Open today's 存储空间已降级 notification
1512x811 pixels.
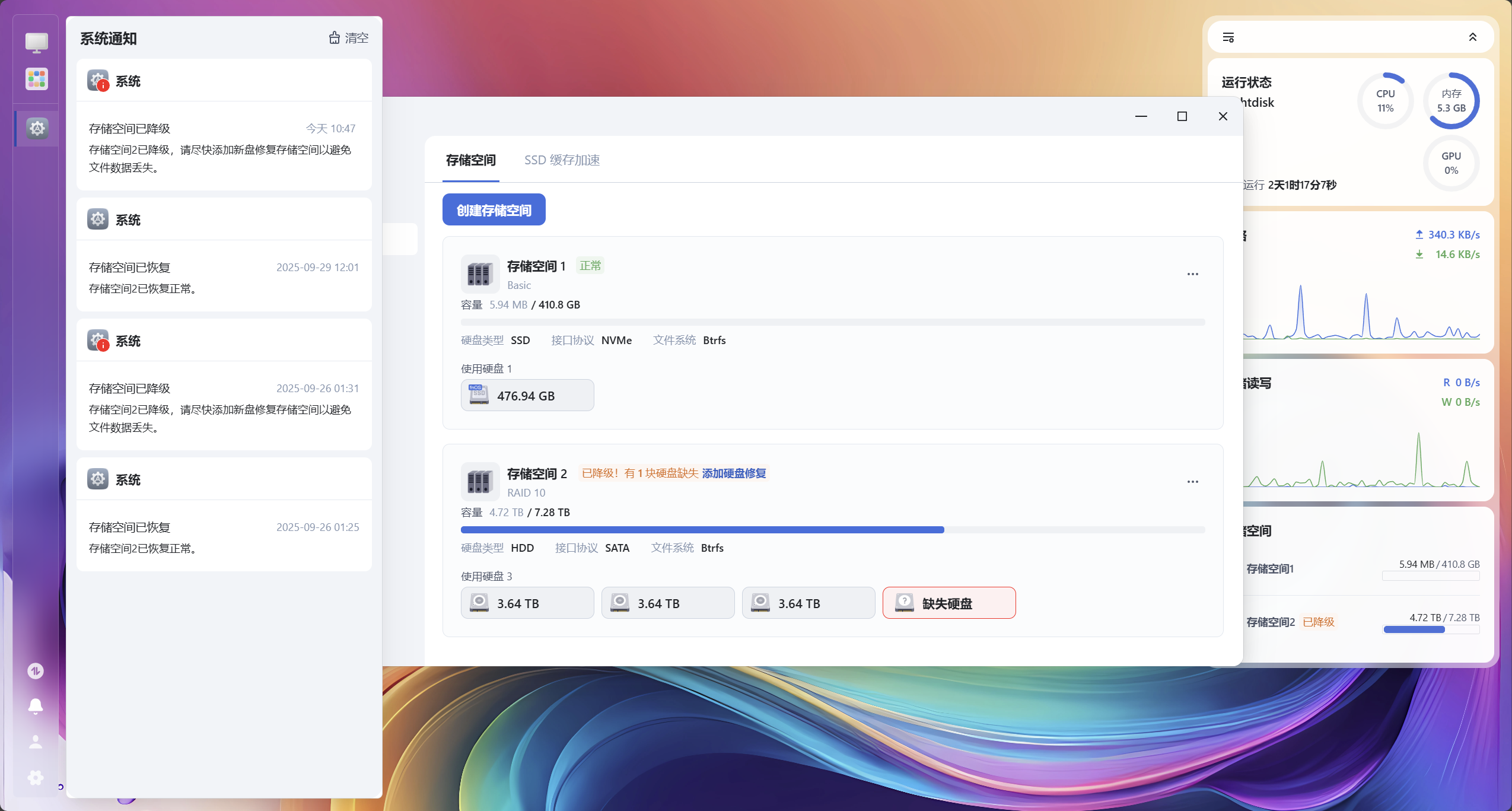point(224,148)
